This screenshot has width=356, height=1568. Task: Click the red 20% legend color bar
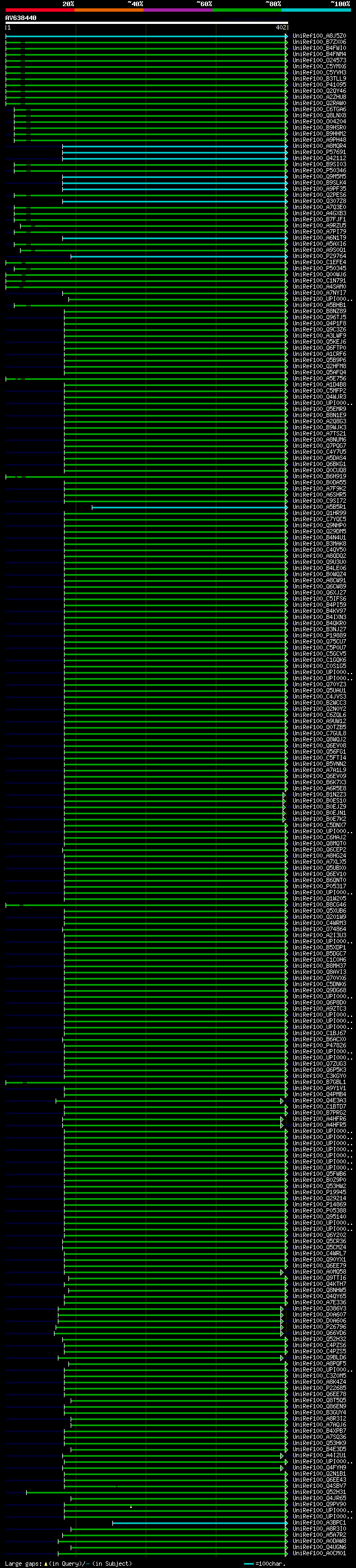click(39, 10)
